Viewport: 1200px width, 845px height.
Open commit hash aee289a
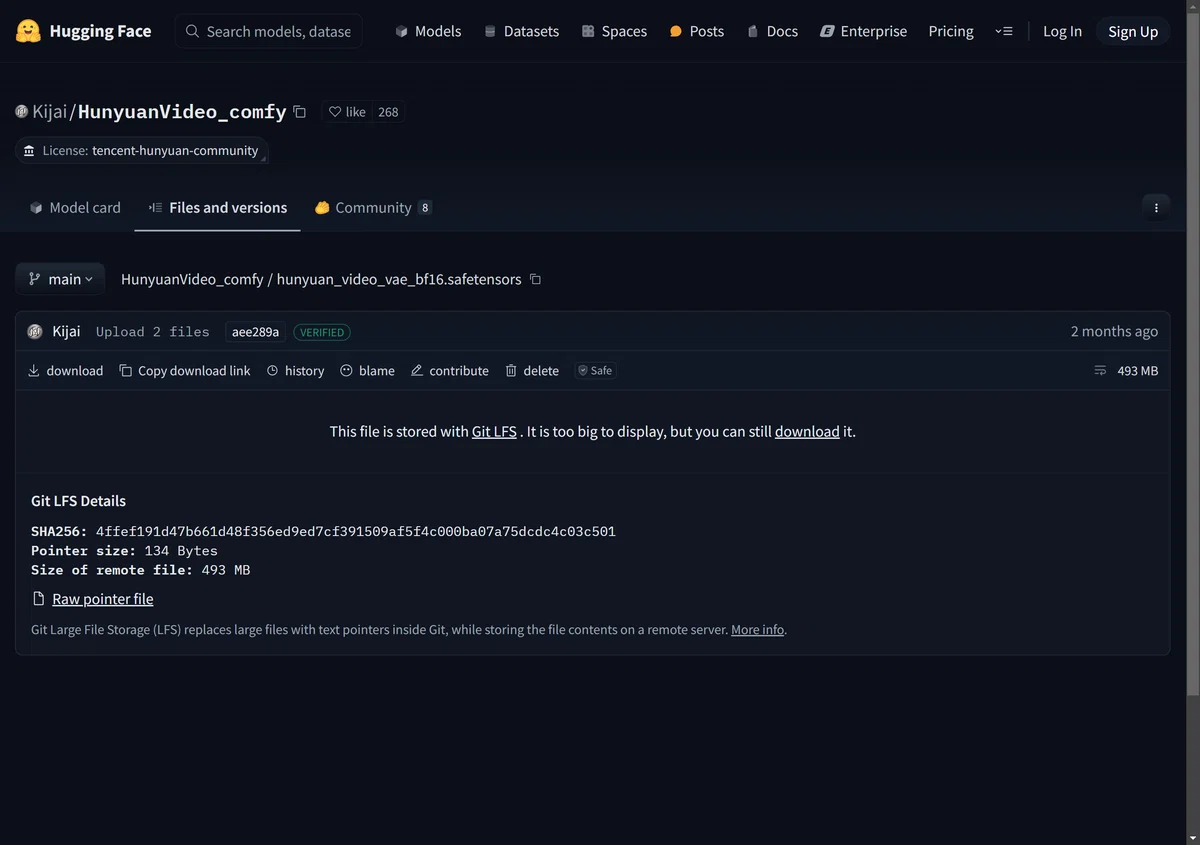[x=255, y=332]
